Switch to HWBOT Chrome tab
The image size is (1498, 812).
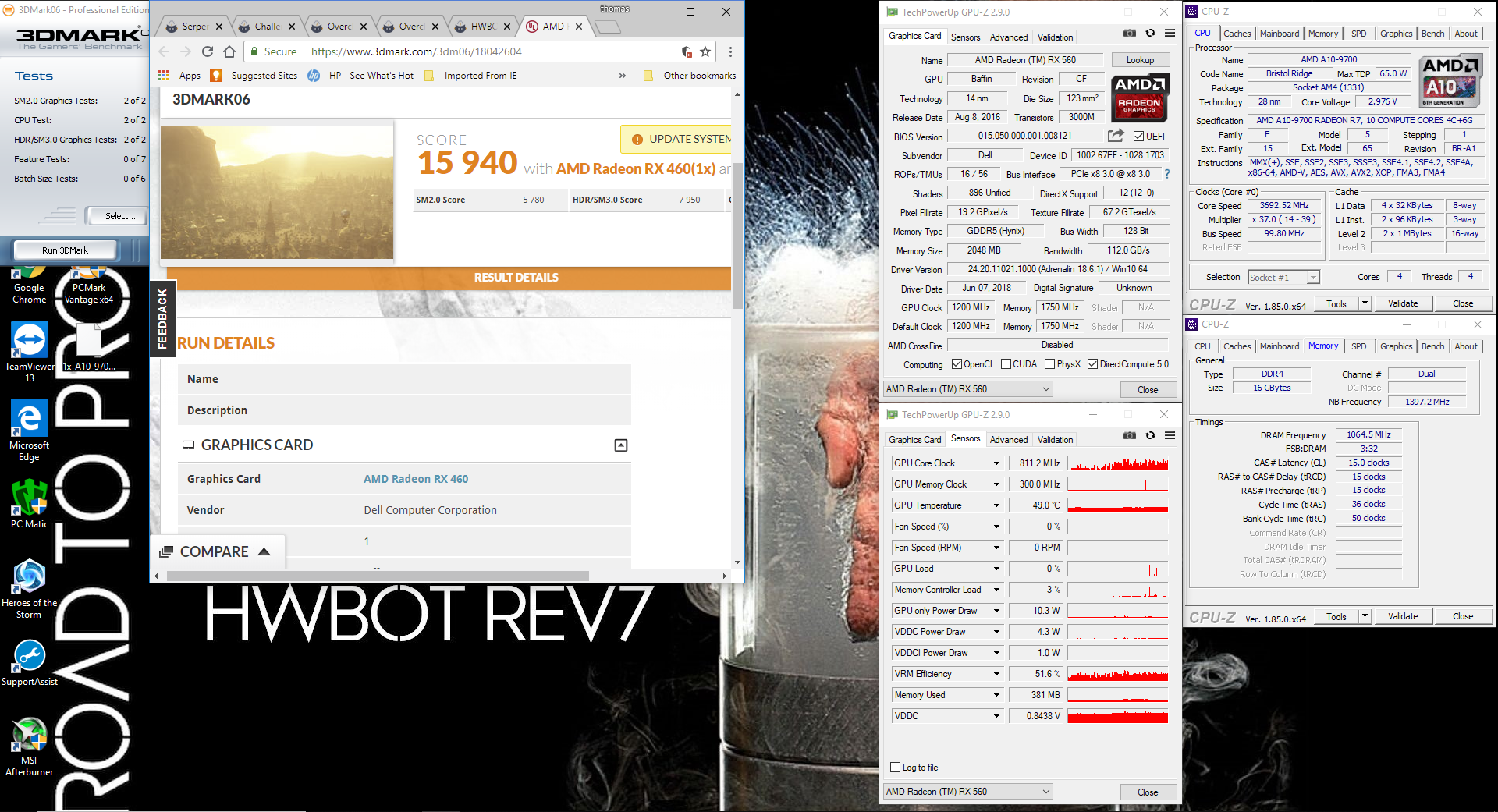[x=484, y=26]
